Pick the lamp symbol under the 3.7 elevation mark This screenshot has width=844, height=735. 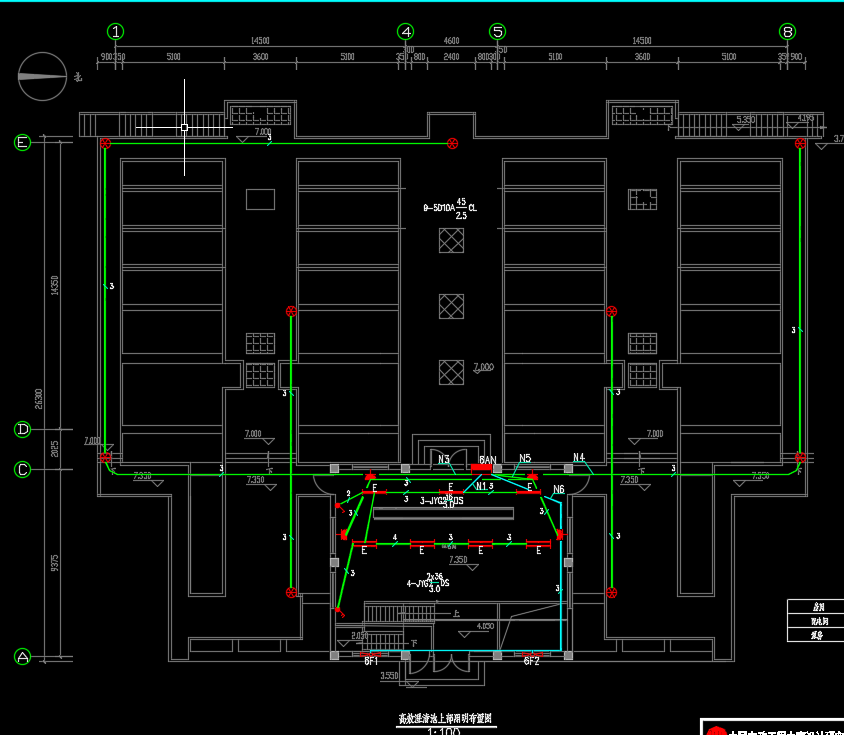800,143
